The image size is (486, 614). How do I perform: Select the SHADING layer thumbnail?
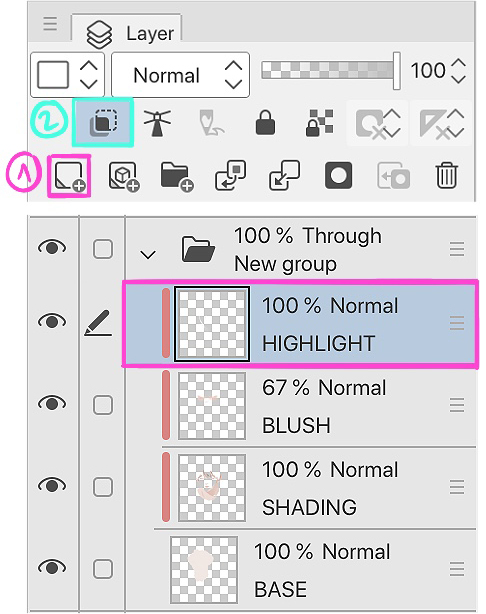click(212, 488)
